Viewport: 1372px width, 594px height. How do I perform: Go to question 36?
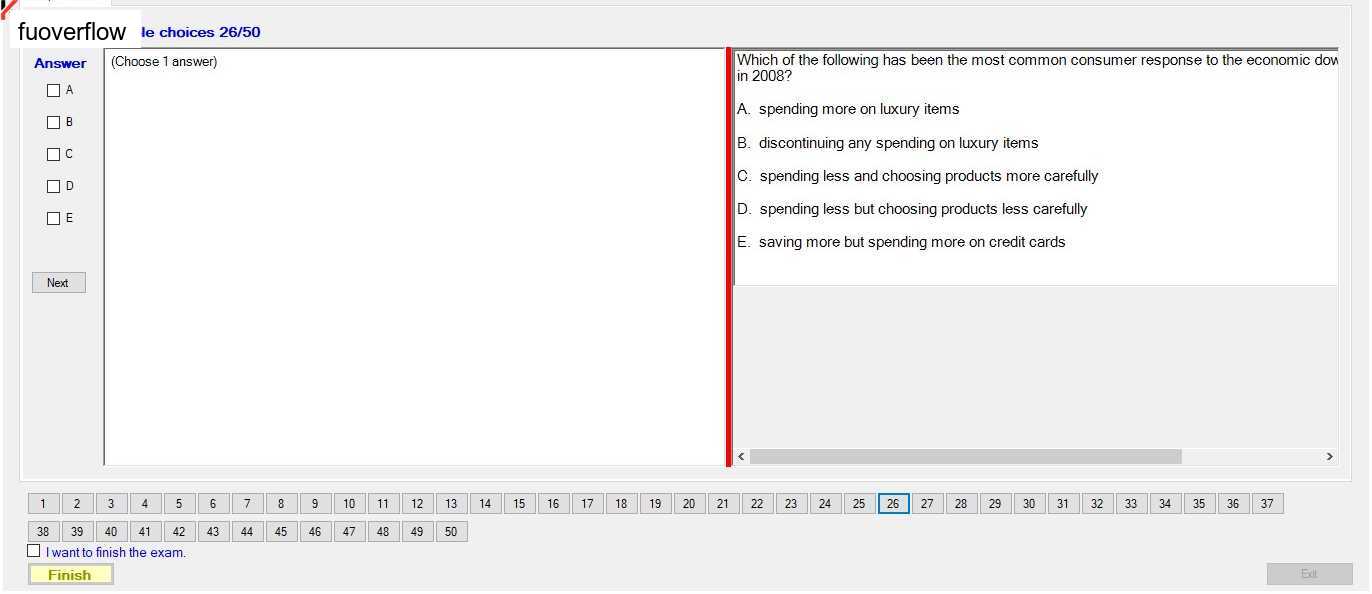tap(1233, 504)
